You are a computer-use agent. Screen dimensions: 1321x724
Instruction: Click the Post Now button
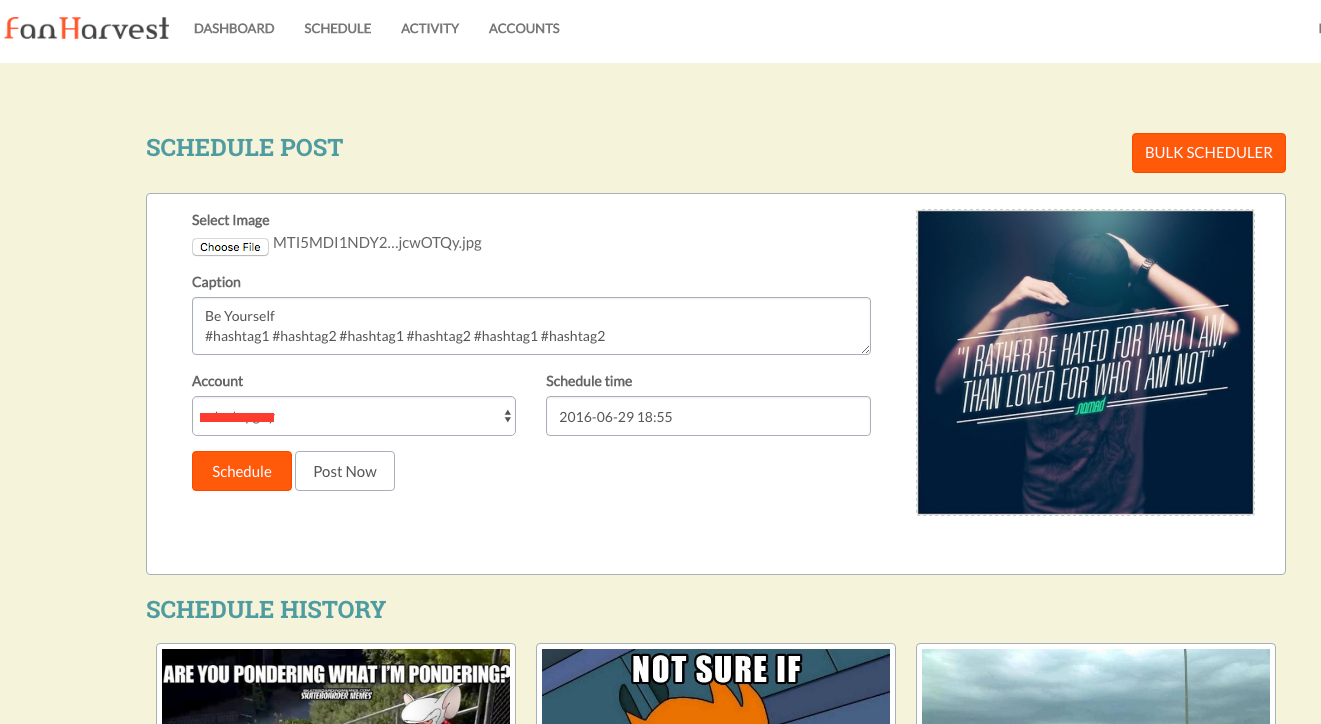[x=345, y=471]
